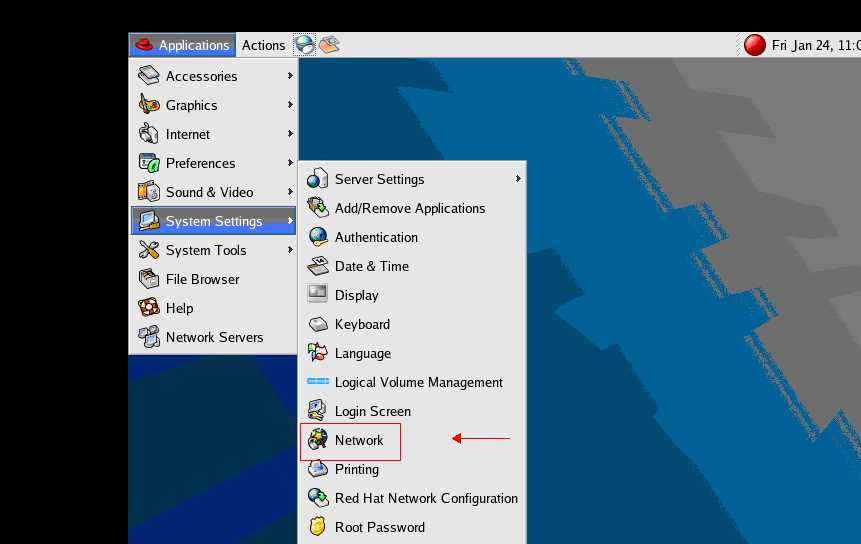Click the Internet menu icon
Viewport: 861px width, 544px height.
click(148, 134)
